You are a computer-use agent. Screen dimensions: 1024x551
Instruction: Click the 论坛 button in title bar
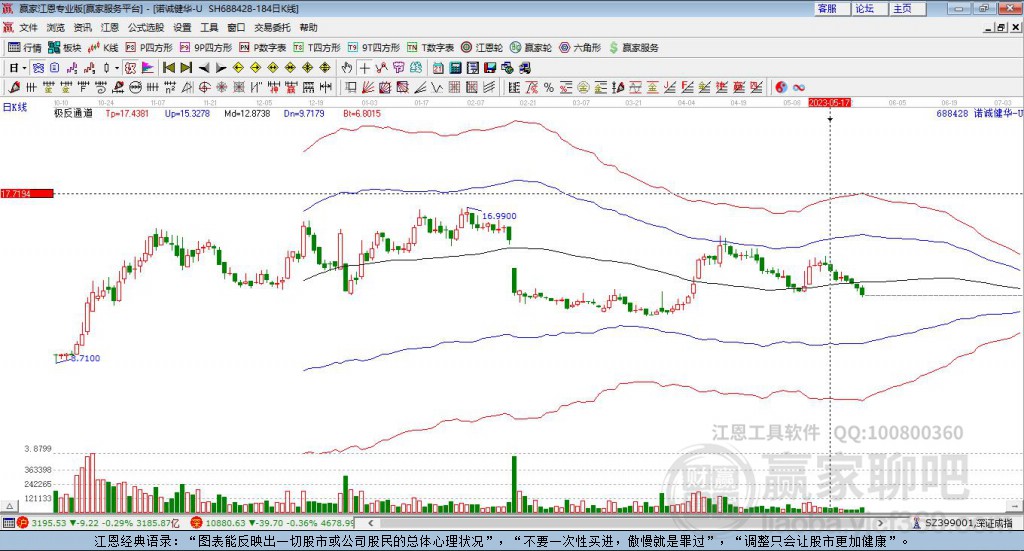pyautogui.click(x=869, y=8)
